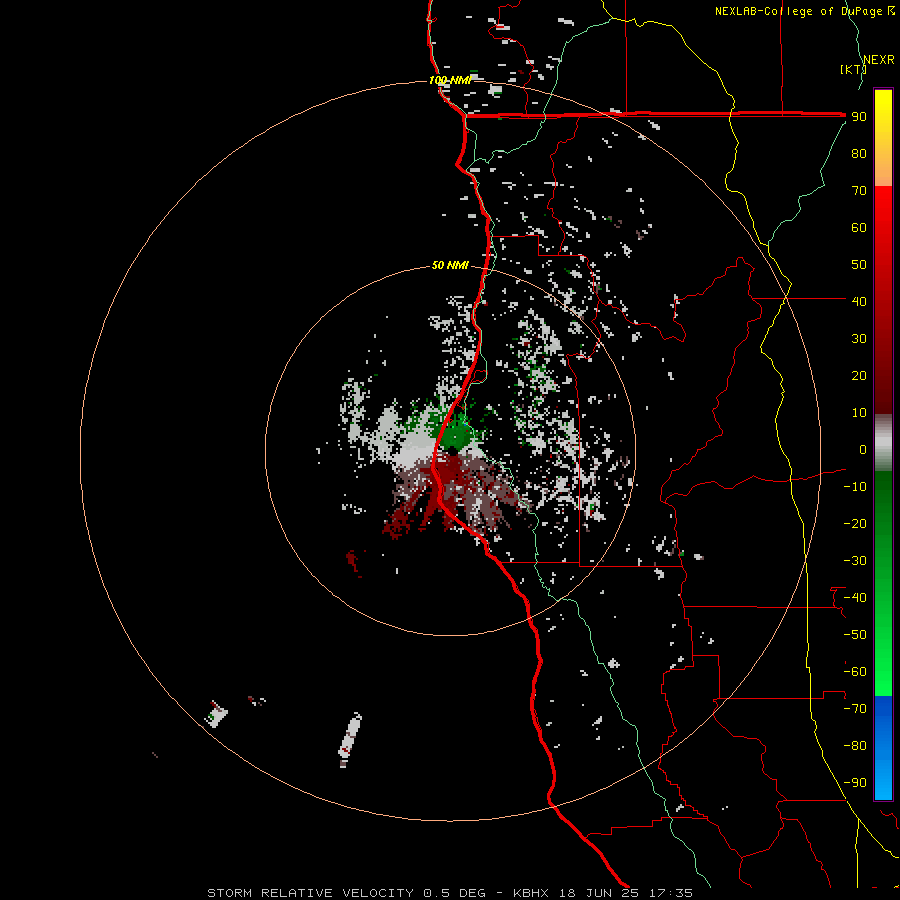
Task: Click the 17:35 timestamp in the caption
Action: point(671,893)
